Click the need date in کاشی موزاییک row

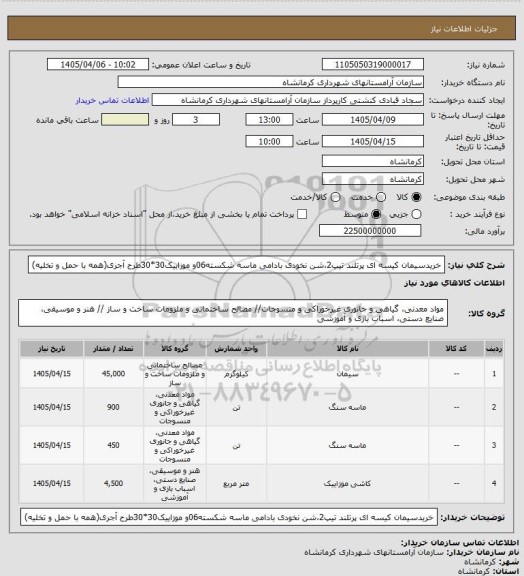pyautogui.click(x=51, y=484)
